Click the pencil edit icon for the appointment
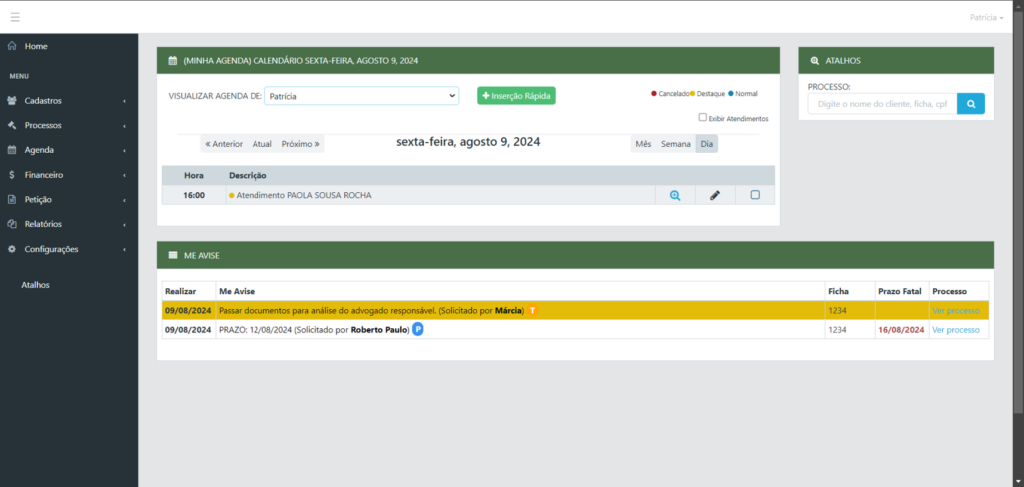This screenshot has height=487, width=1024. (715, 195)
